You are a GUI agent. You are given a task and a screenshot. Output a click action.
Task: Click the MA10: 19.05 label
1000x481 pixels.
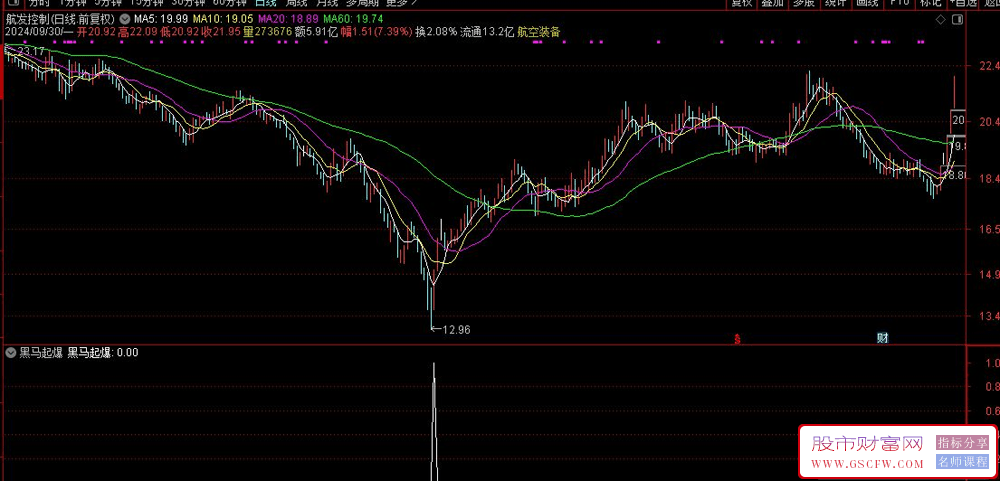coord(222,20)
